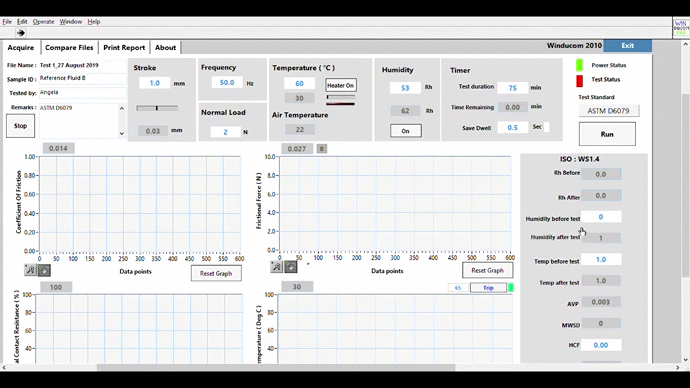
Task: Open the Print Report tab
Action: coord(124,48)
